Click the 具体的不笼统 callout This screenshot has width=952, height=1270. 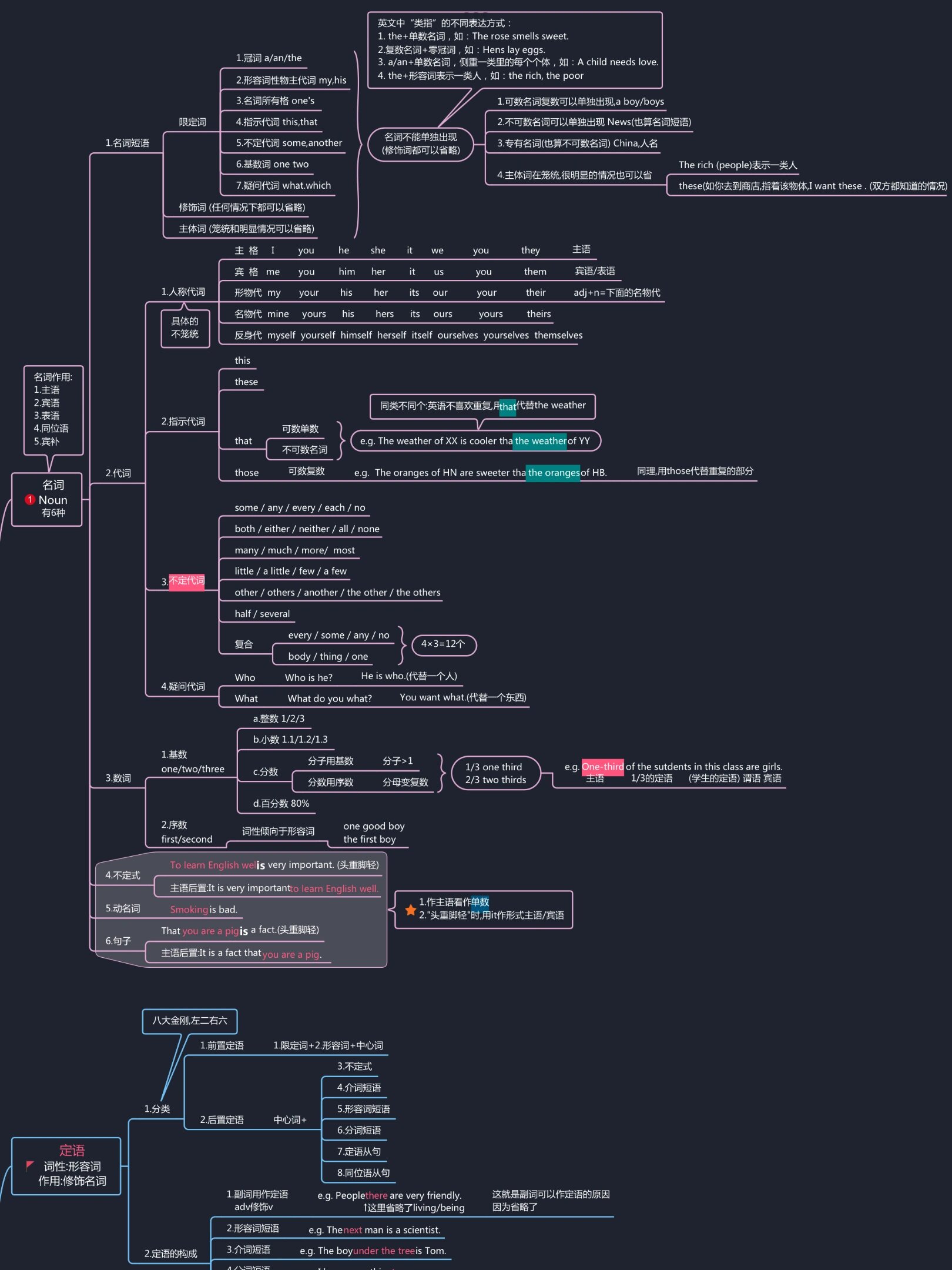pos(185,328)
